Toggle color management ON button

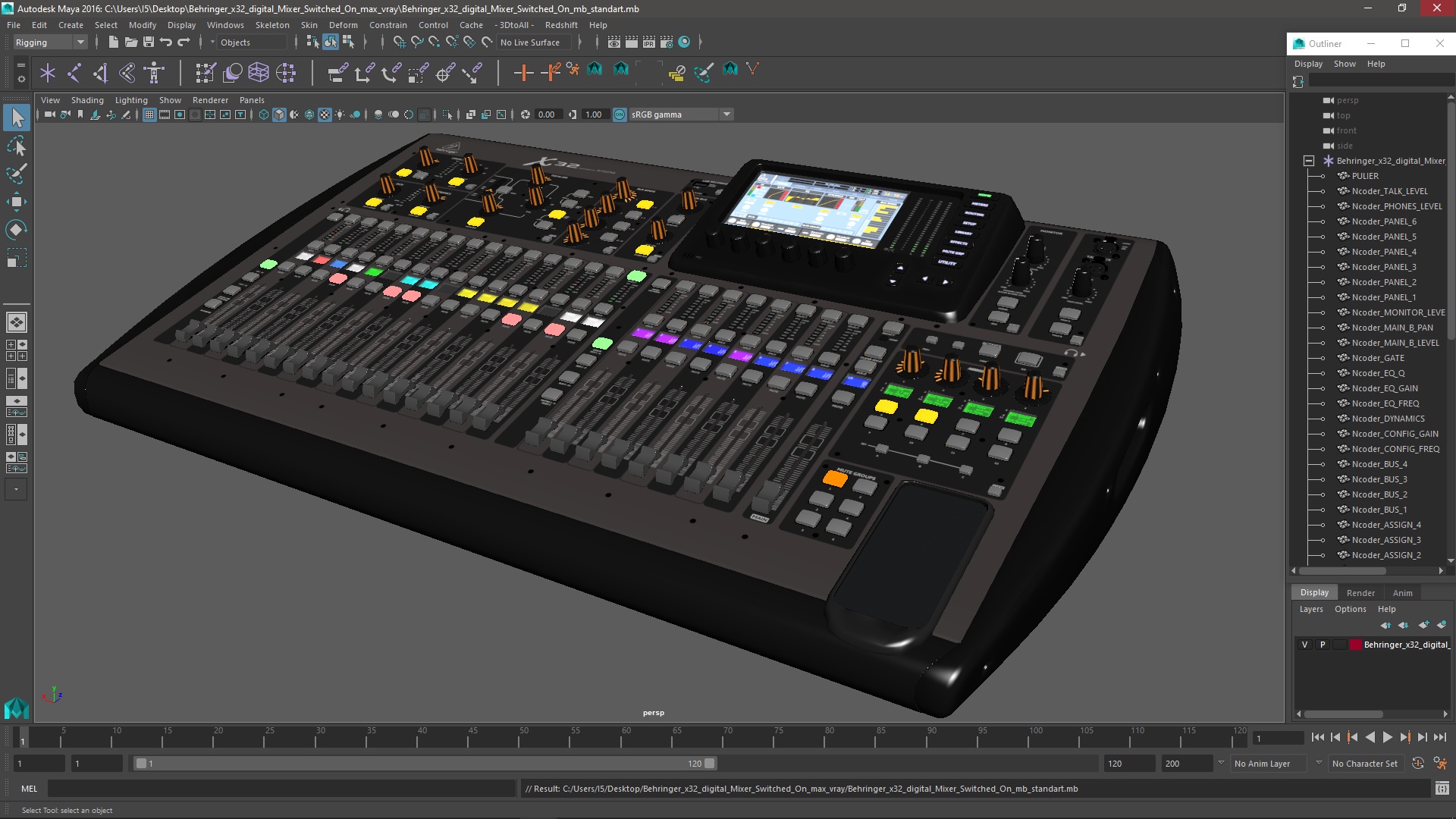pyautogui.click(x=620, y=115)
